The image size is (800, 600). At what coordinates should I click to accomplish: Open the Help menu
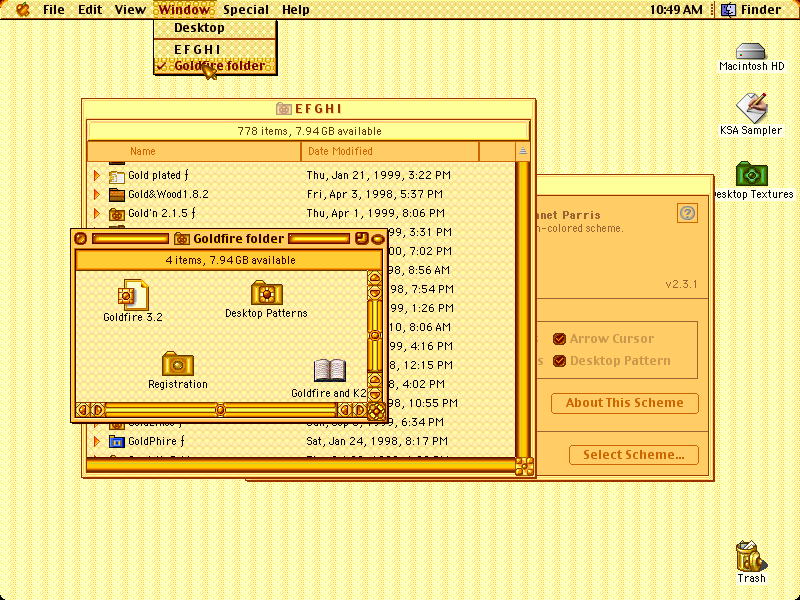296,10
